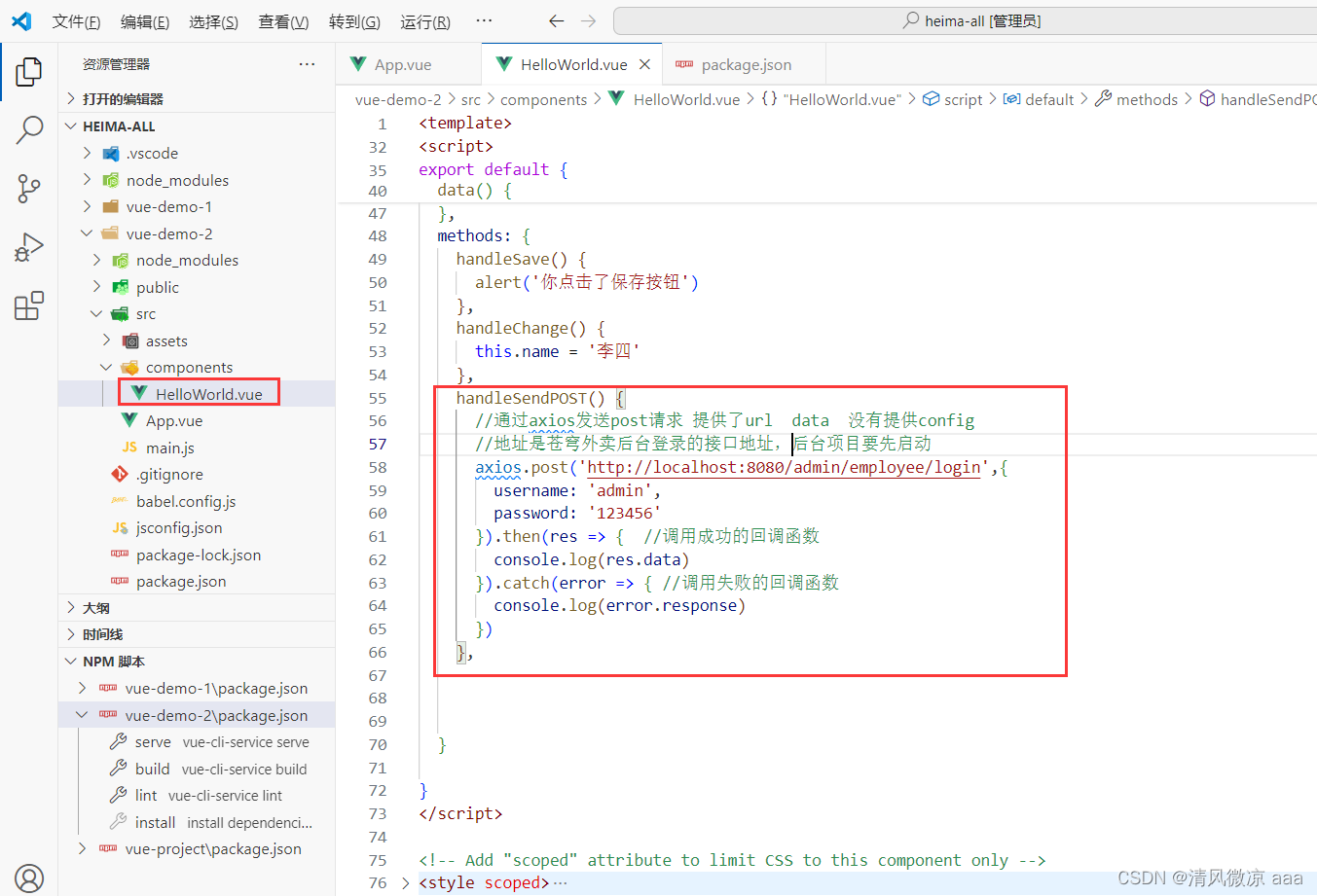Collapse the src folder
Screen dimensions: 1317x896
(198, 313)
